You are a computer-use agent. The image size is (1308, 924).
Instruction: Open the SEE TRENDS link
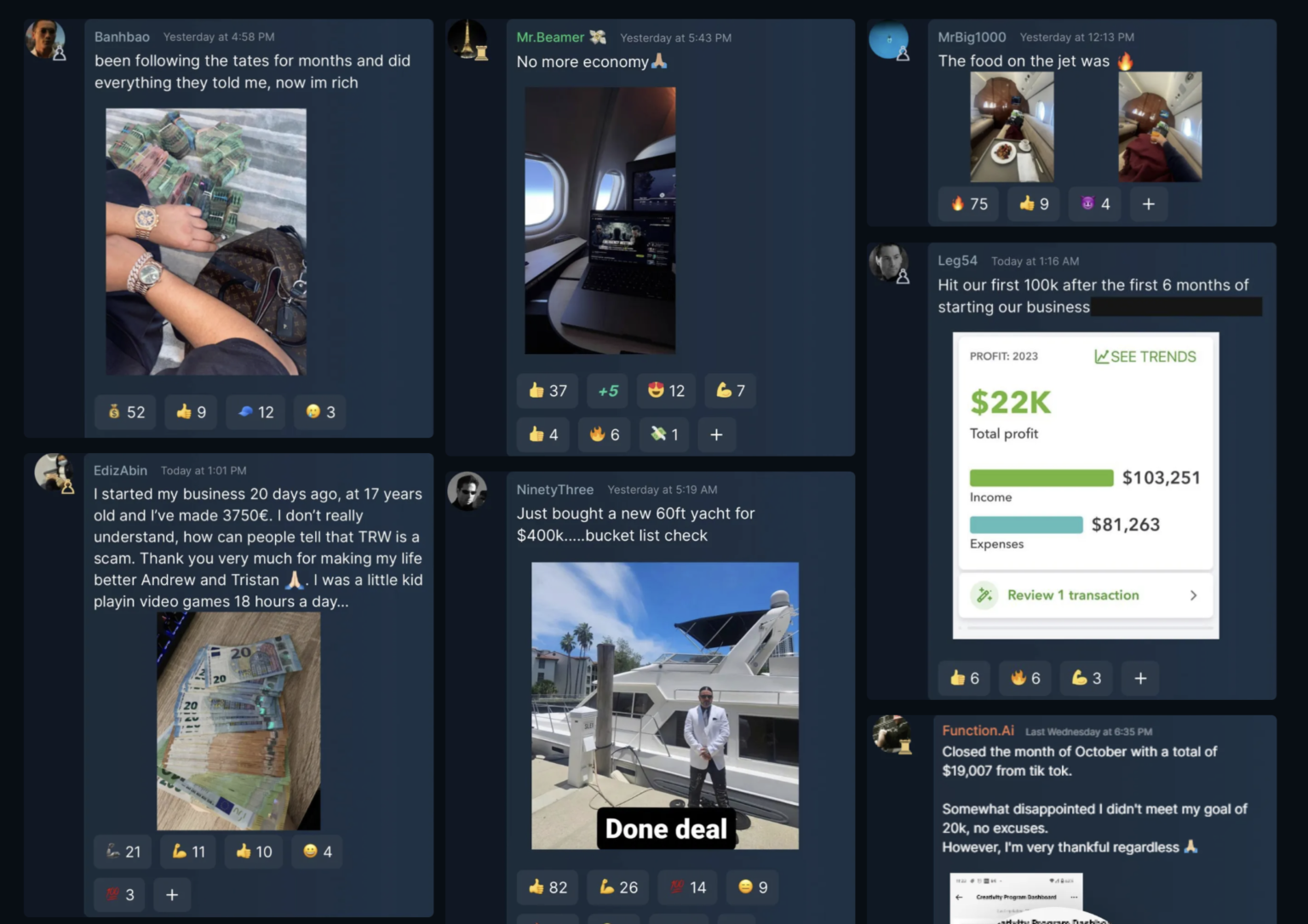1144,357
